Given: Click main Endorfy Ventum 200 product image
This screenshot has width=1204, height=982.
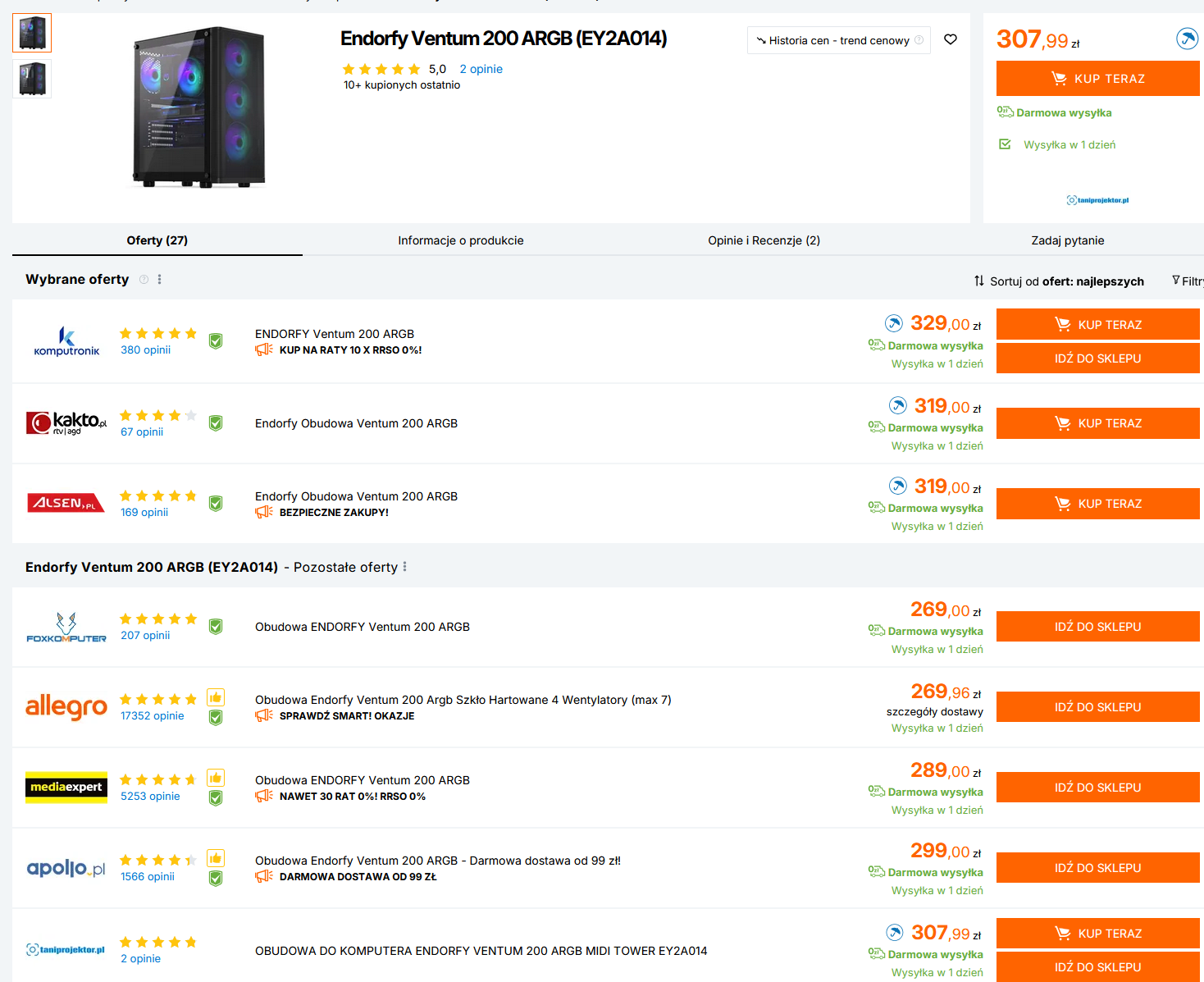Looking at the screenshot, I should (198, 107).
